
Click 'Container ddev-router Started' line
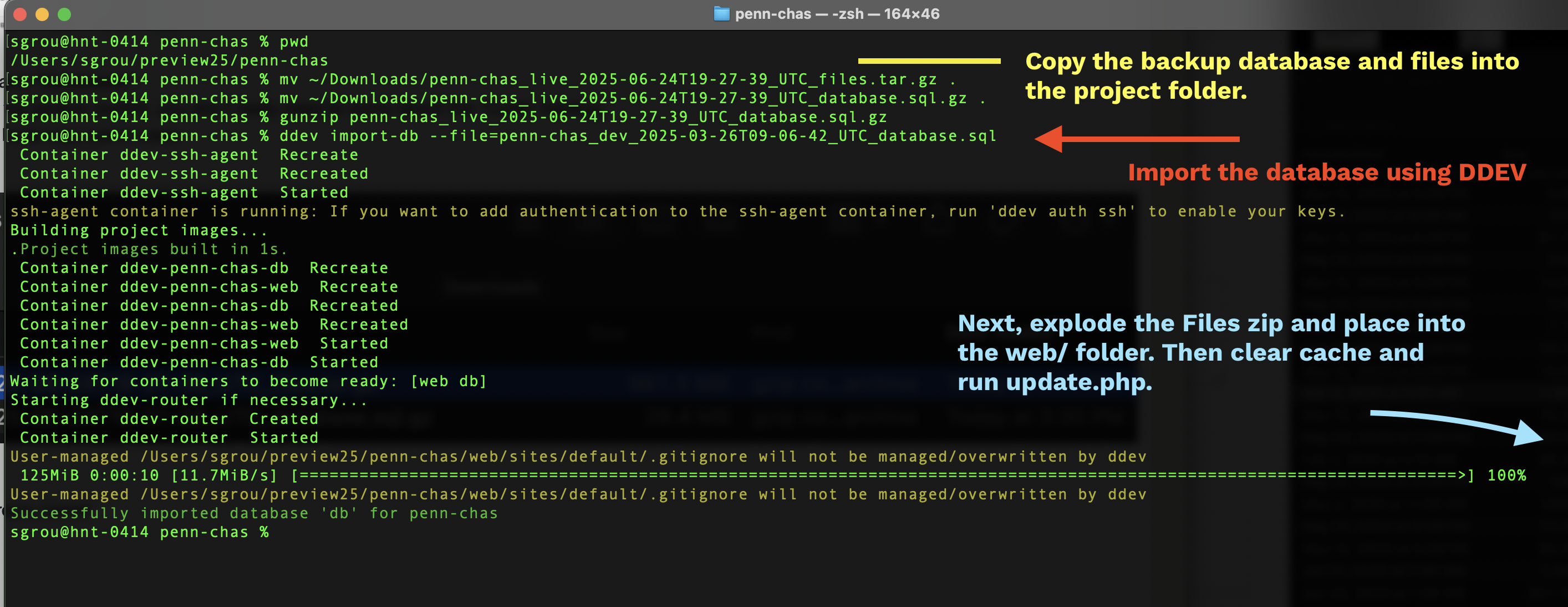169,438
